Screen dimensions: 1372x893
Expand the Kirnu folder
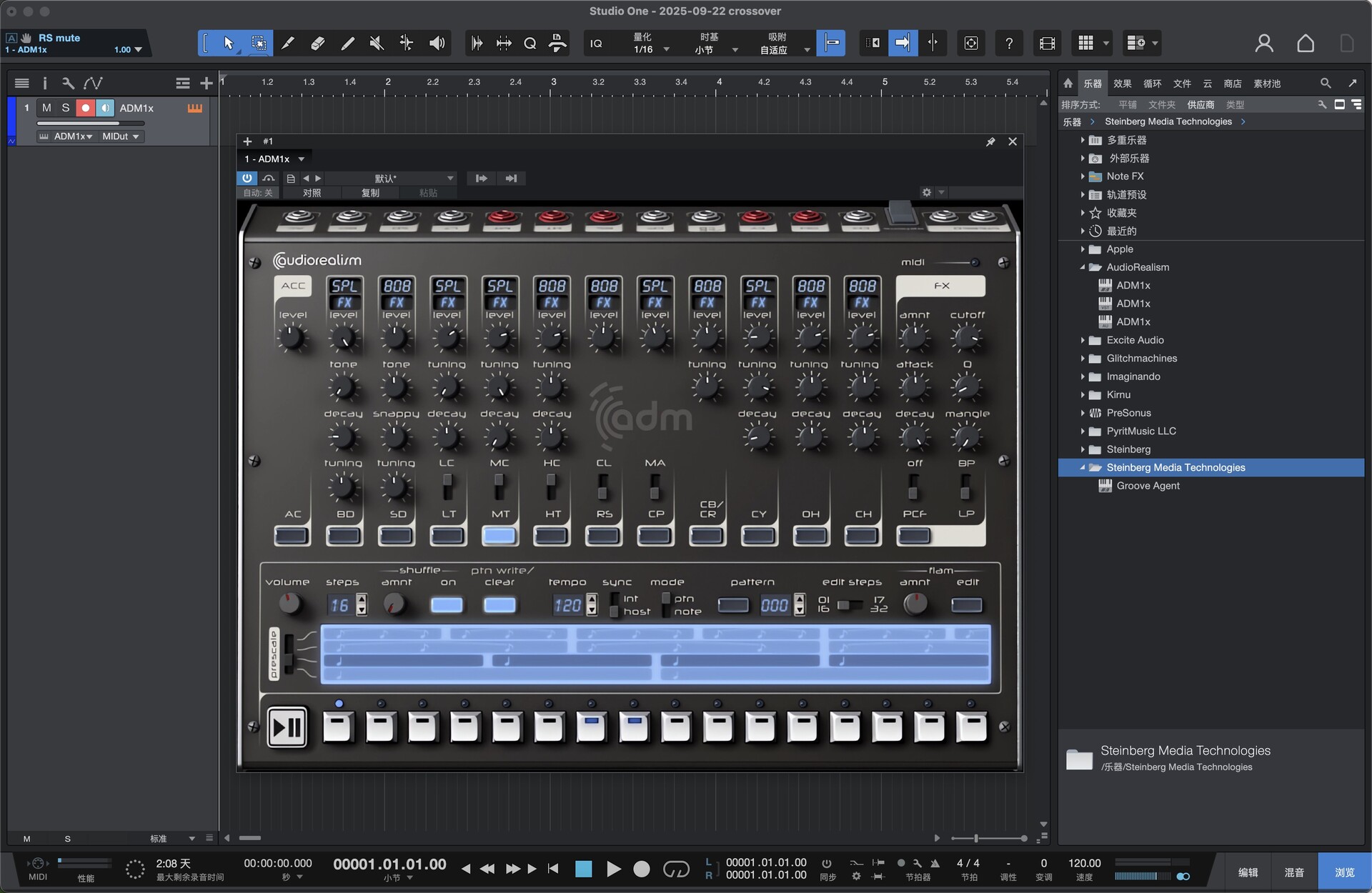(1083, 395)
